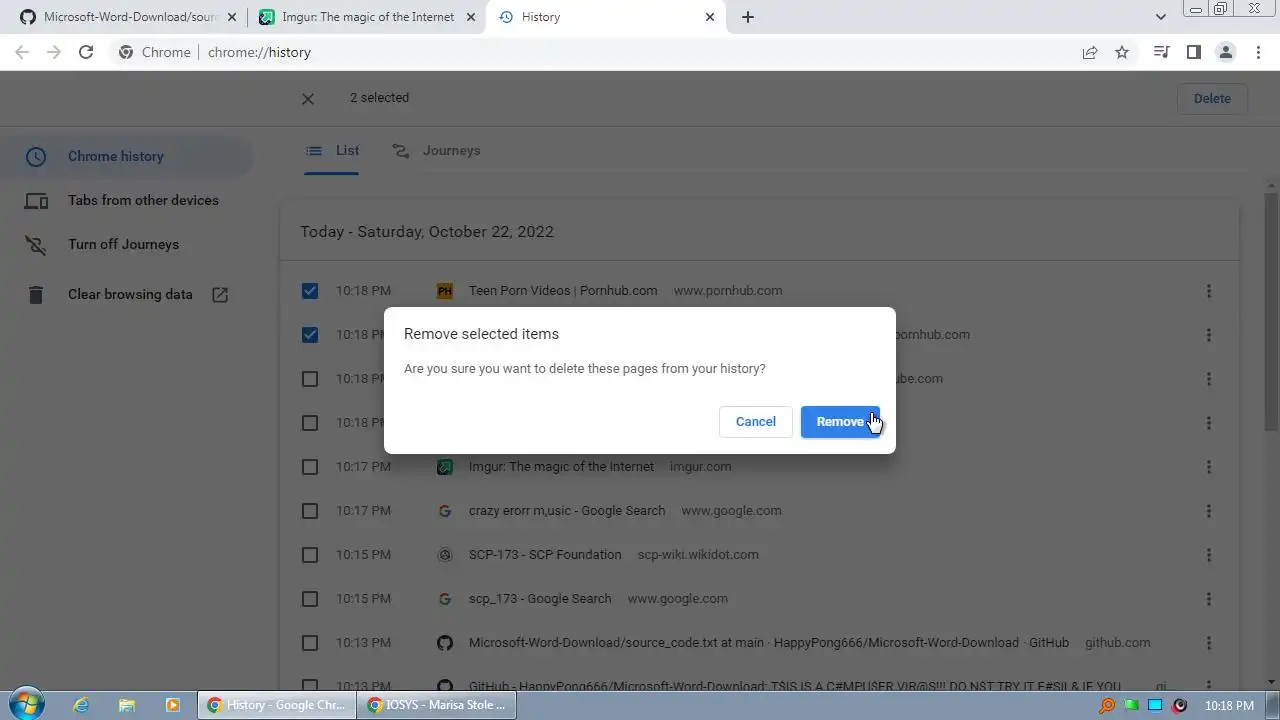This screenshot has height=720, width=1280.
Task: Open media controls icon in toolbar
Action: [x=1161, y=52]
